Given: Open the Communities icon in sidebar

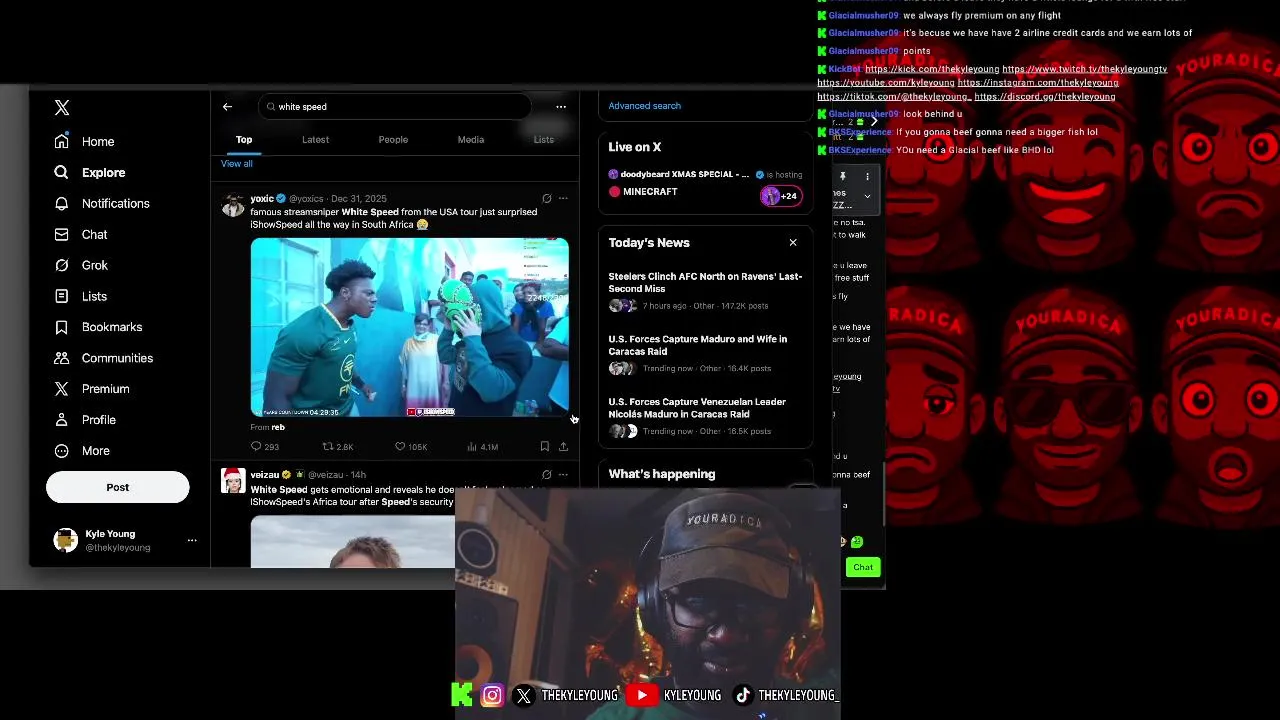Looking at the screenshot, I should click(x=62, y=358).
